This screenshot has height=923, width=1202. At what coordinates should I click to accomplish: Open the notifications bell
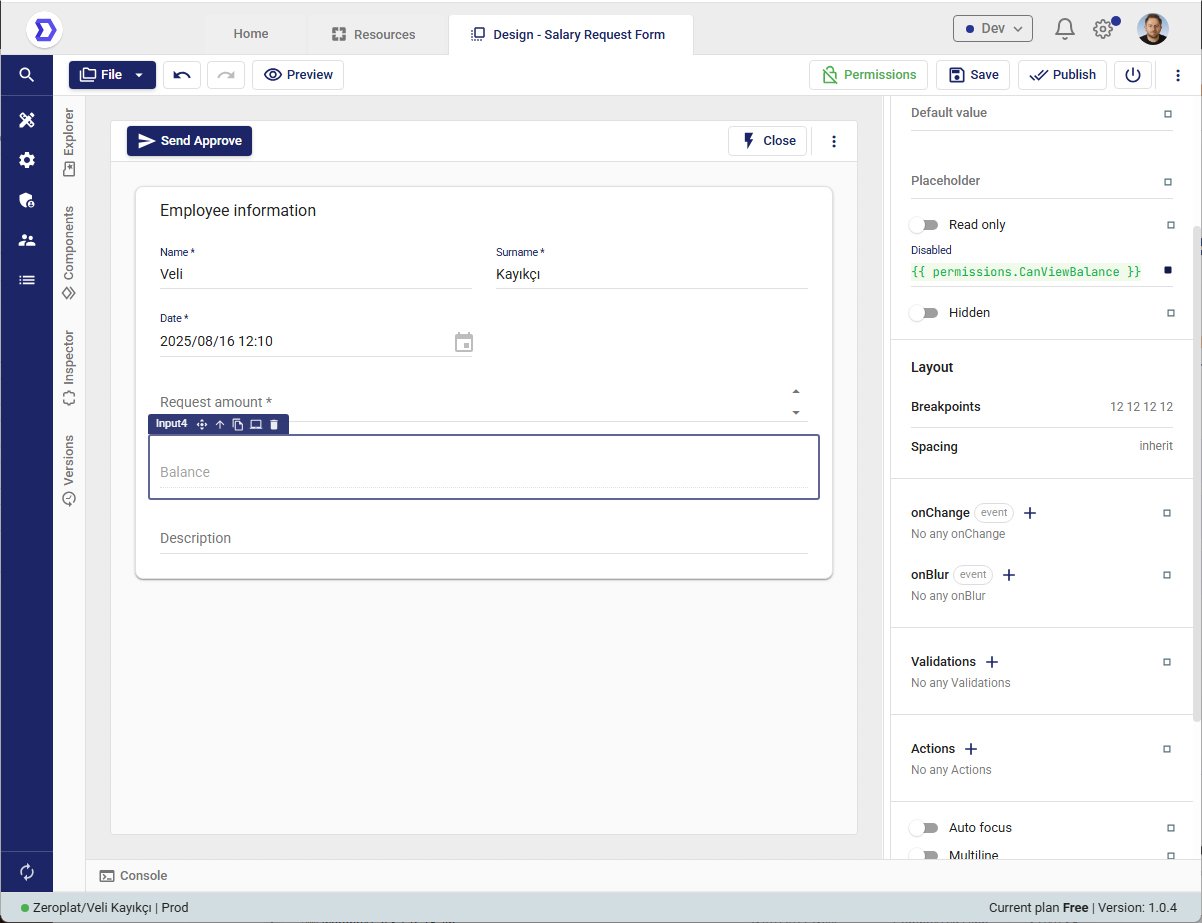pyautogui.click(x=1065, y=29)
